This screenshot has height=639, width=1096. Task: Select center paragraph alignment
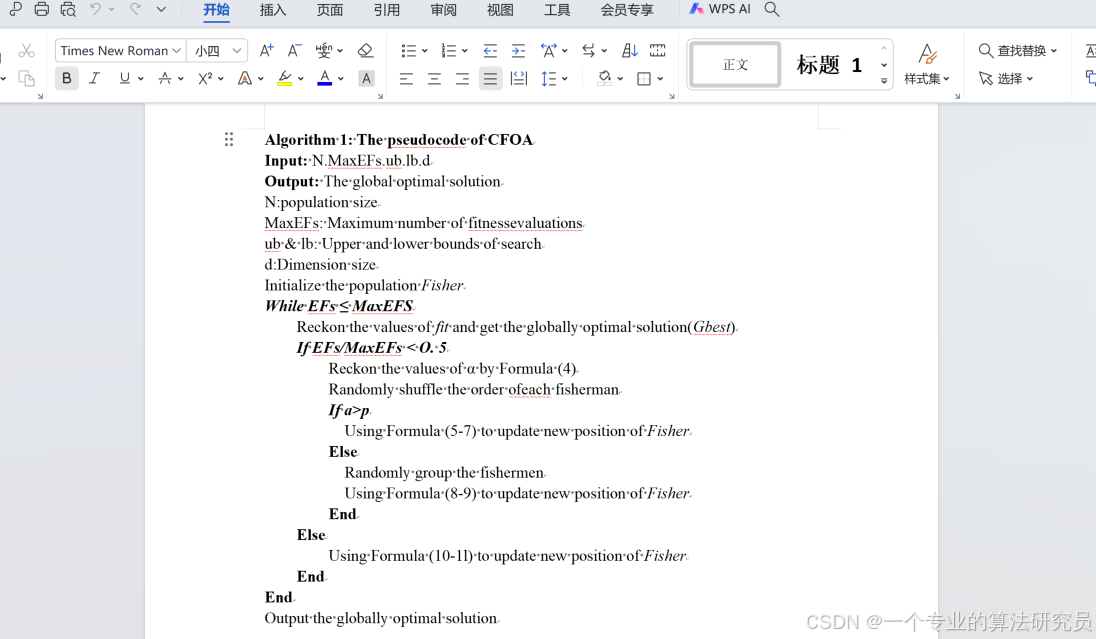(433, 78)
